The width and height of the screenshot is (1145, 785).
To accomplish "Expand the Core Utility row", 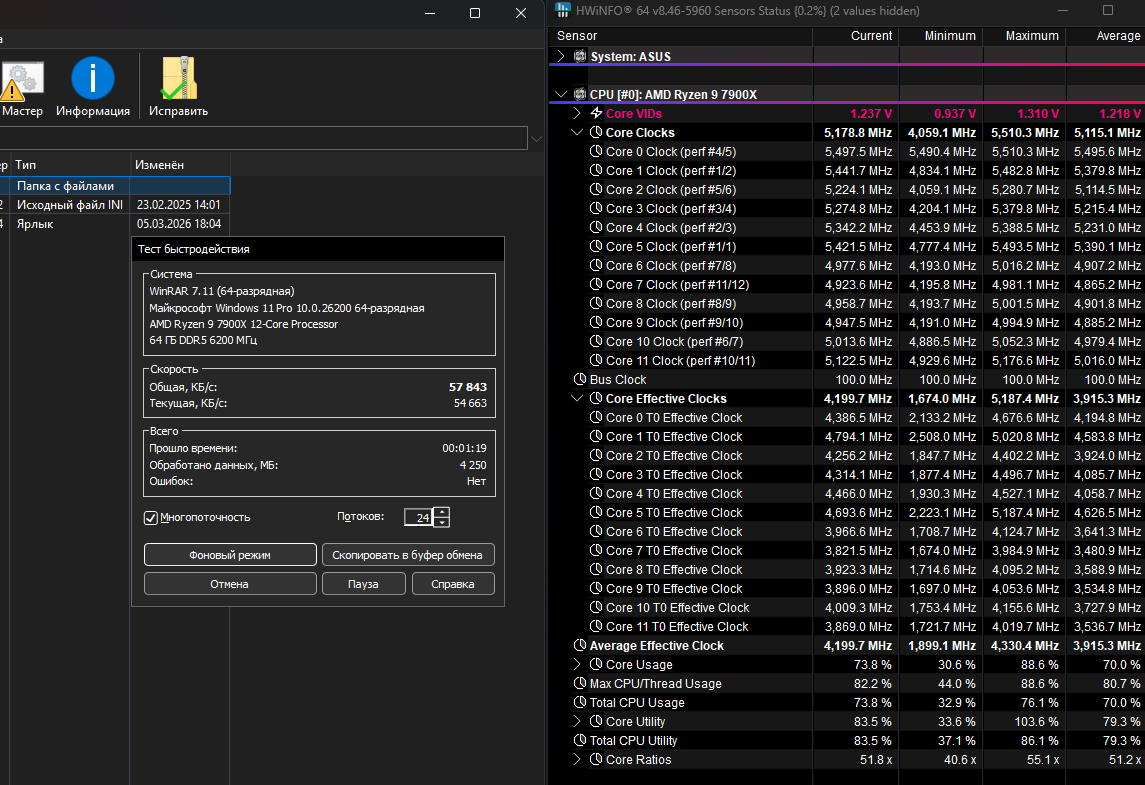I will 577,721.
